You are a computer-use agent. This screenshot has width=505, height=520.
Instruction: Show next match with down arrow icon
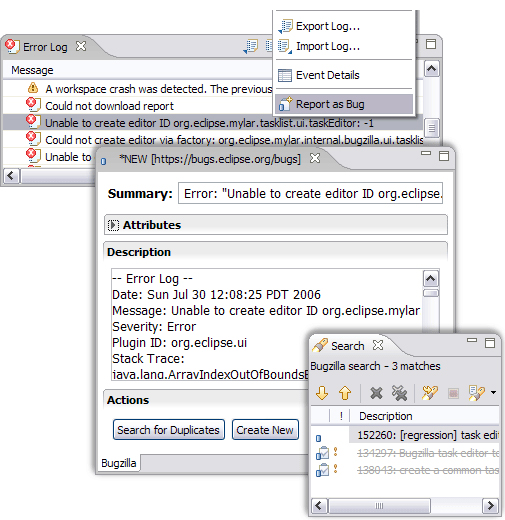(x=322, y=393)
